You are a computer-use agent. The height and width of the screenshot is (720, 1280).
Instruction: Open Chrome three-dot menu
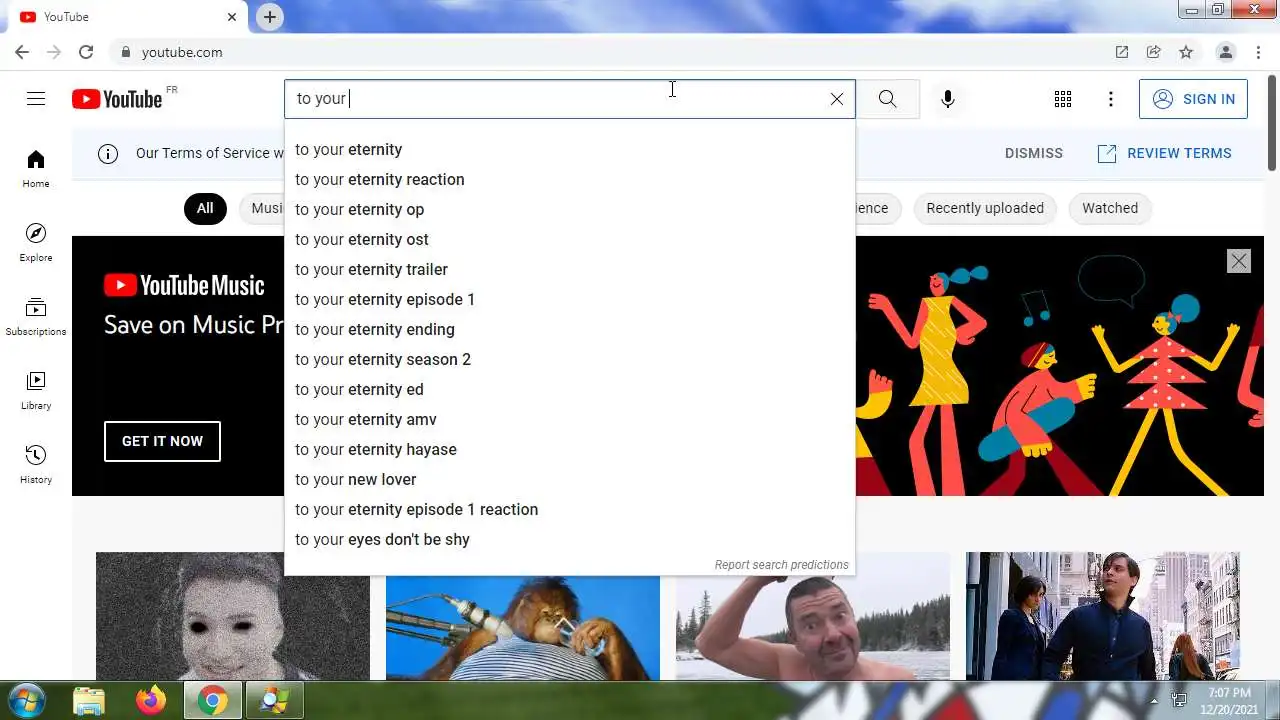pos(1257,52)
